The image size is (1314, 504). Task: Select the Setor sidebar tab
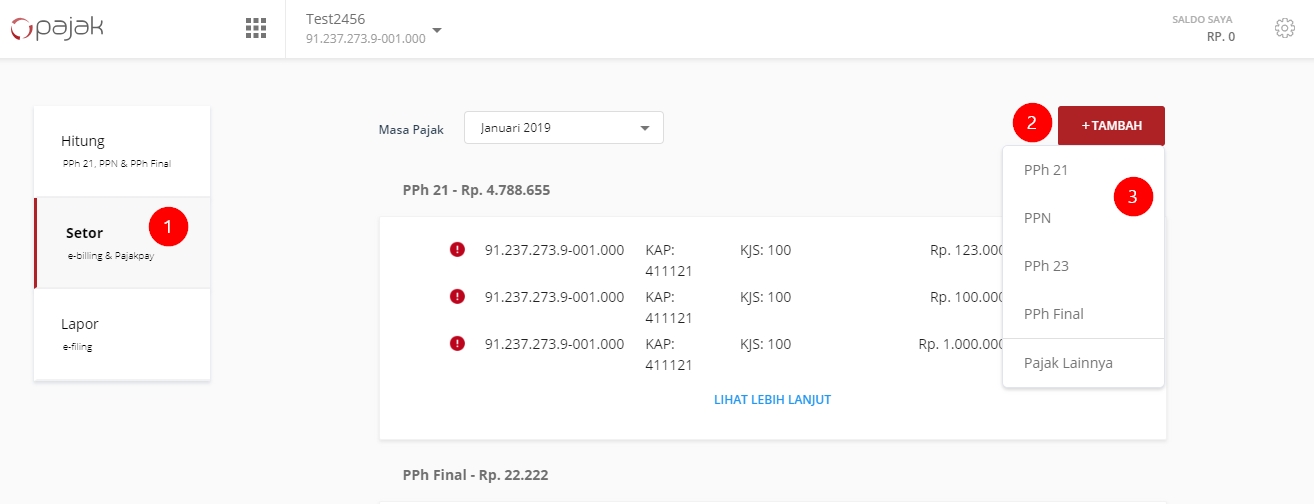(x=122, y=243)
